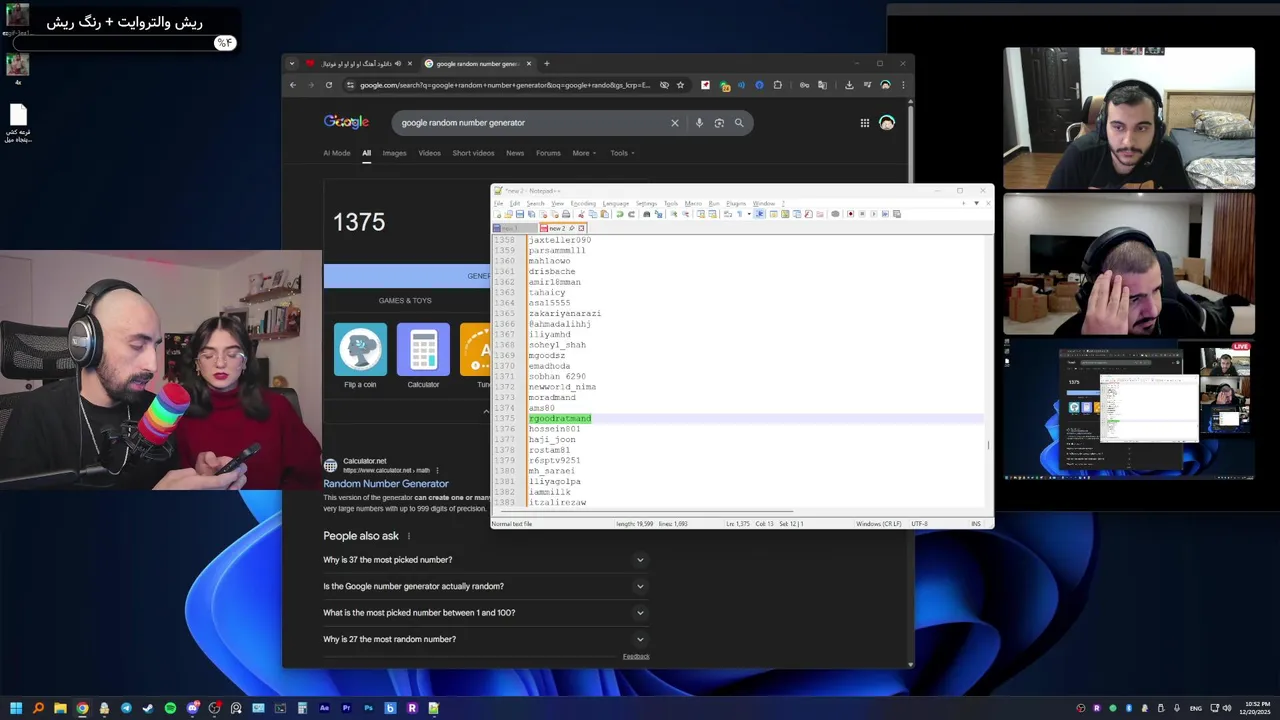Click the Google search input field
Screen dimensions: 1280x720
[x=532, y=123]
